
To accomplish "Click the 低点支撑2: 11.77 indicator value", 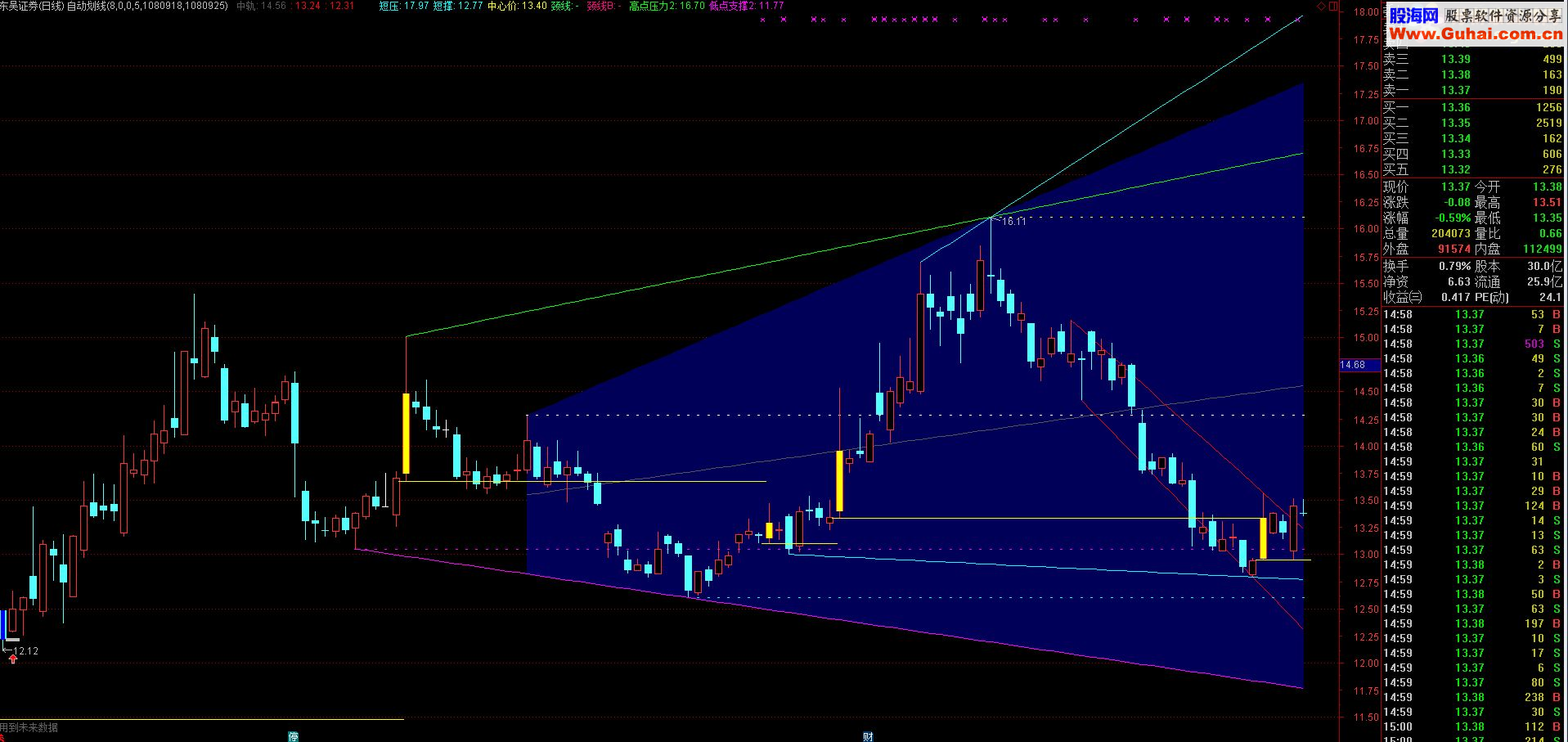I will coord(746,6).
